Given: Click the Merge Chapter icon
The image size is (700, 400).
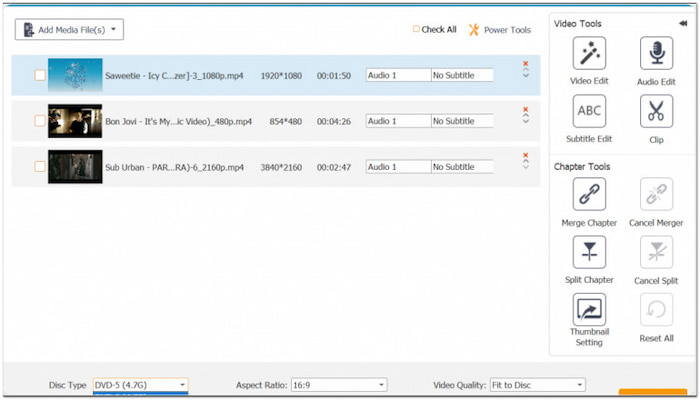Looking at the screenshot, I should coord(588,194).
